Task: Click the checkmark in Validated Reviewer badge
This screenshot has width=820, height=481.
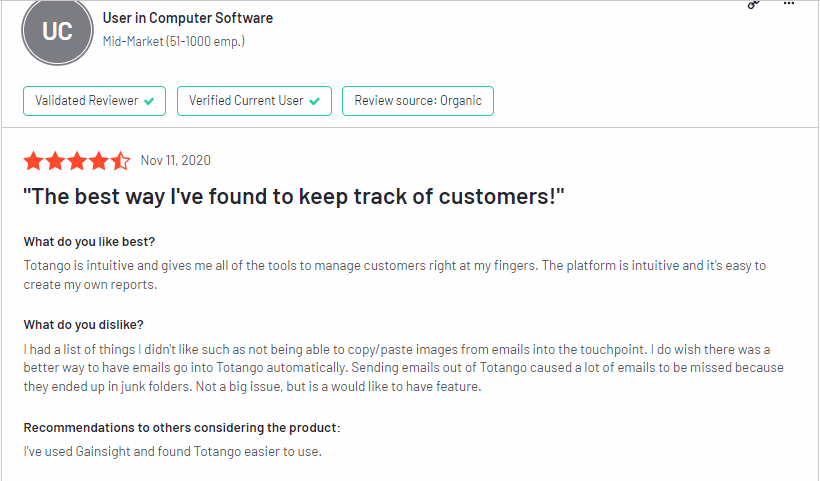Action: (x=149, y=101)
